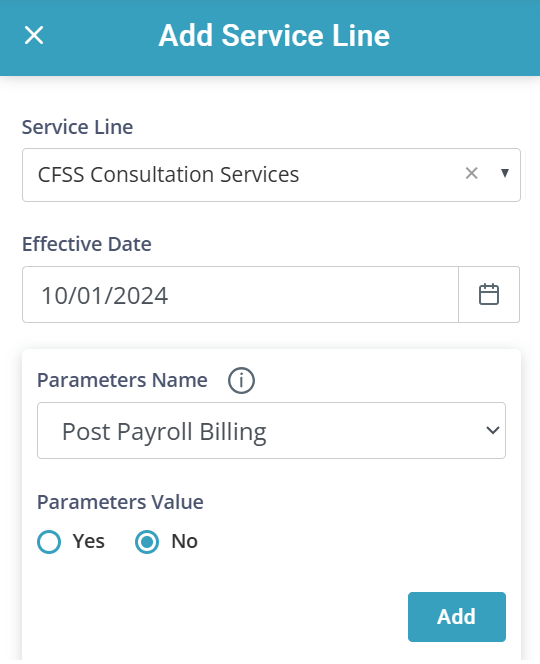The height and width of the screenshot is (664, 540).
Task: Click the Effective Date field label
Action: pos(87,244)
